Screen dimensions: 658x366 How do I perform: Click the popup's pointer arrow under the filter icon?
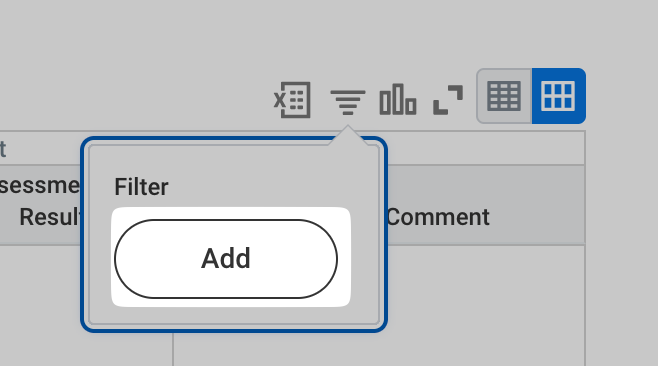point(348,135)
